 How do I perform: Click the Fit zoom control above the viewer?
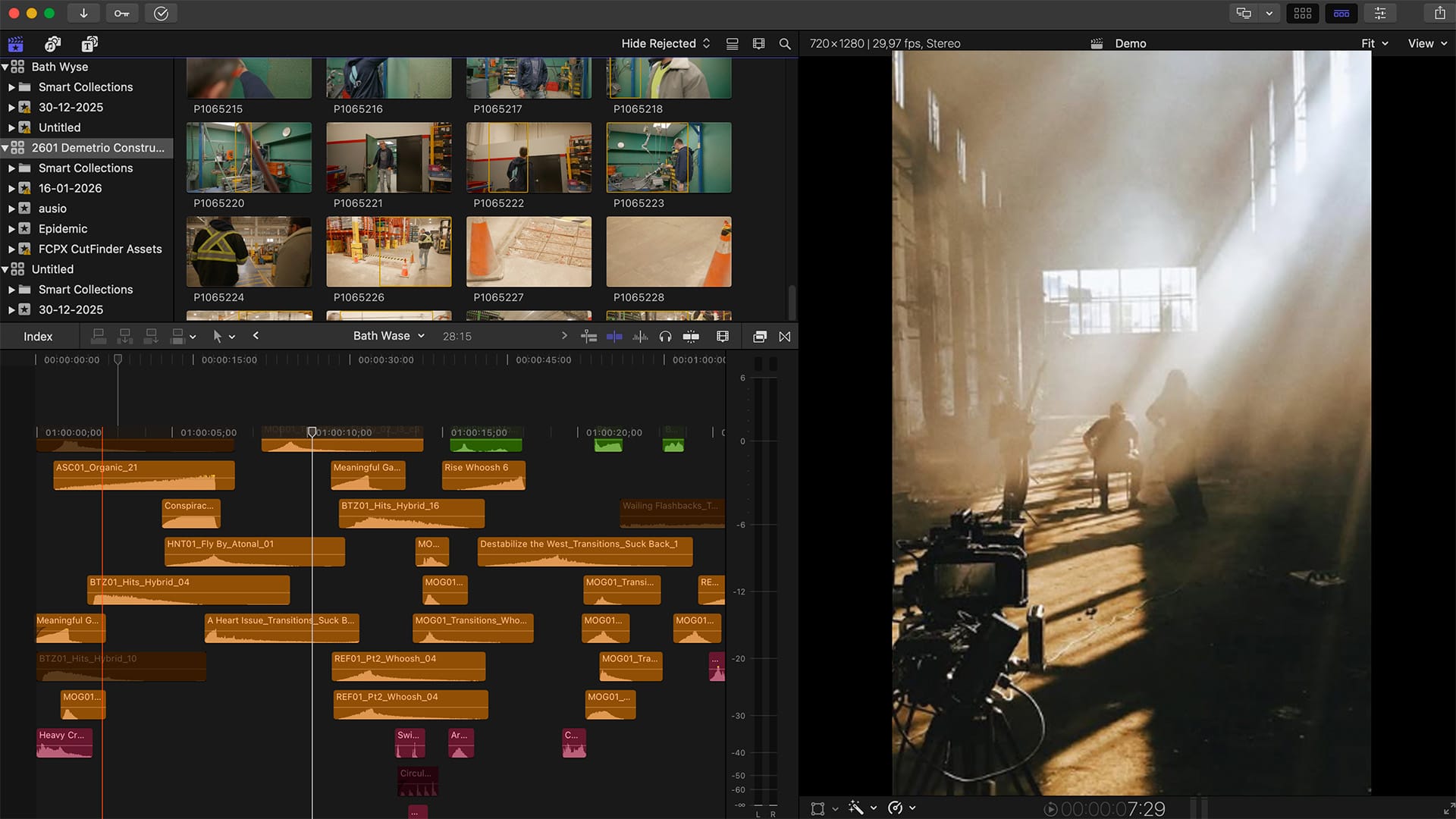coord(1373,43)
